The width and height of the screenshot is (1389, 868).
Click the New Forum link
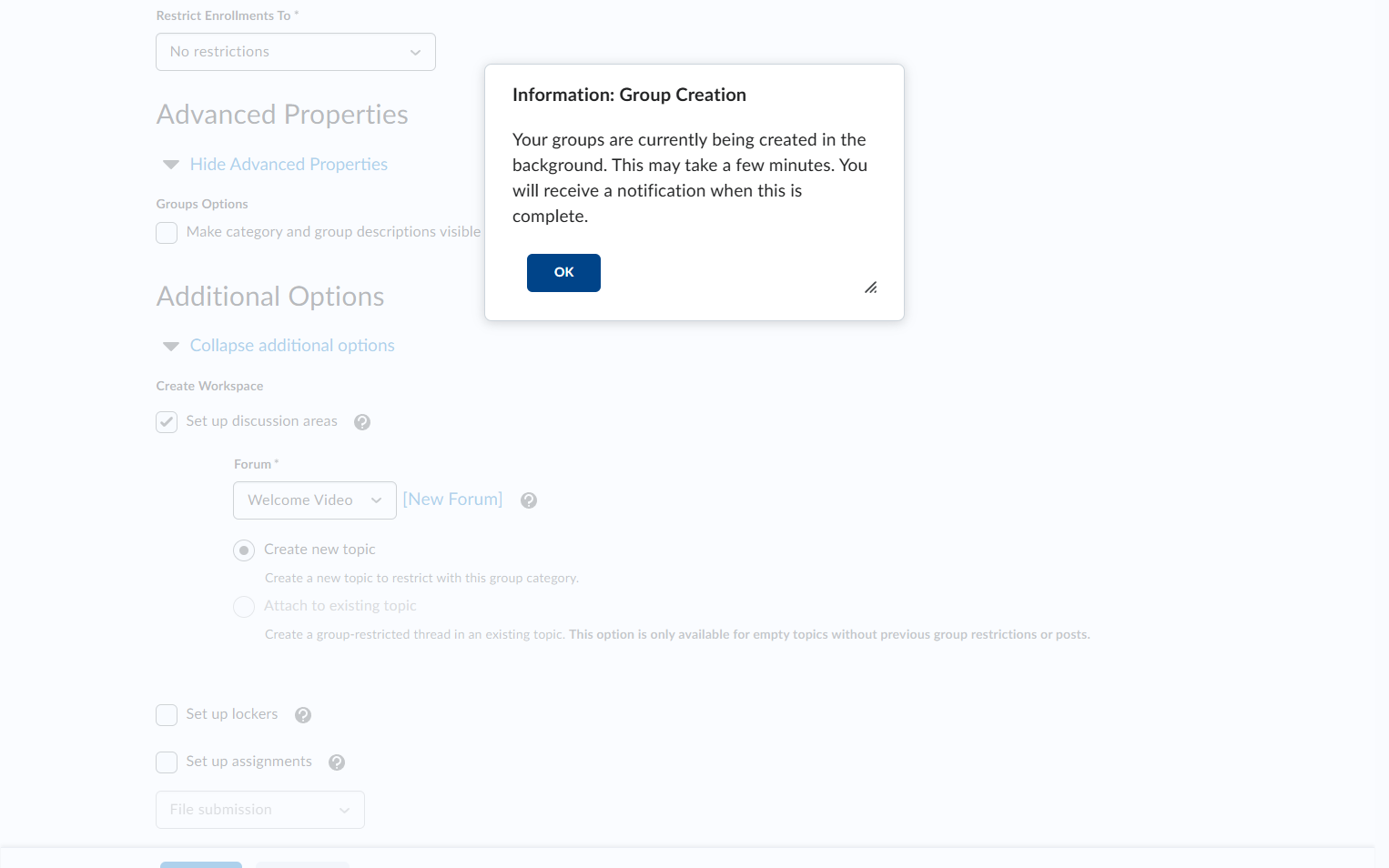[x=452, y=500]
